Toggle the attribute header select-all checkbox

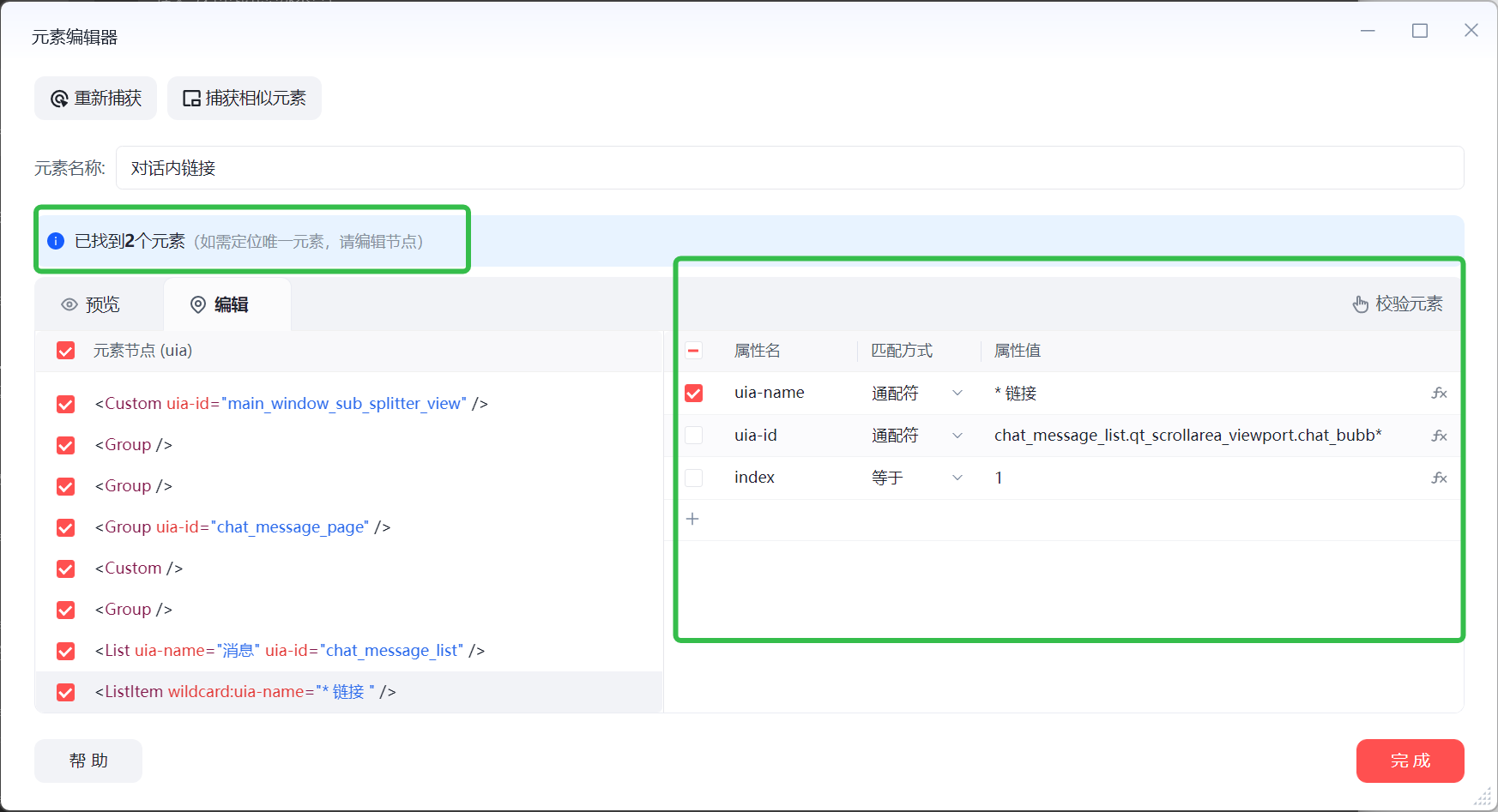(693, 351)
